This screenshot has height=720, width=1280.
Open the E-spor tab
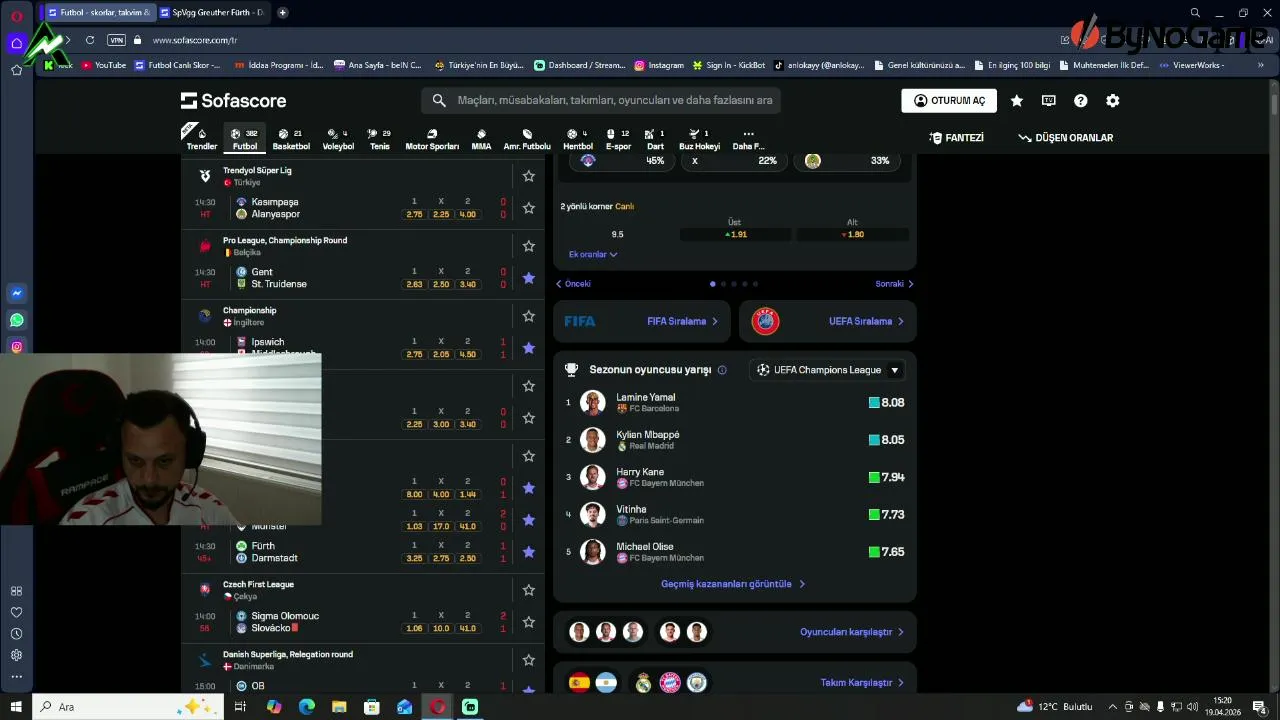coord(618,139)
